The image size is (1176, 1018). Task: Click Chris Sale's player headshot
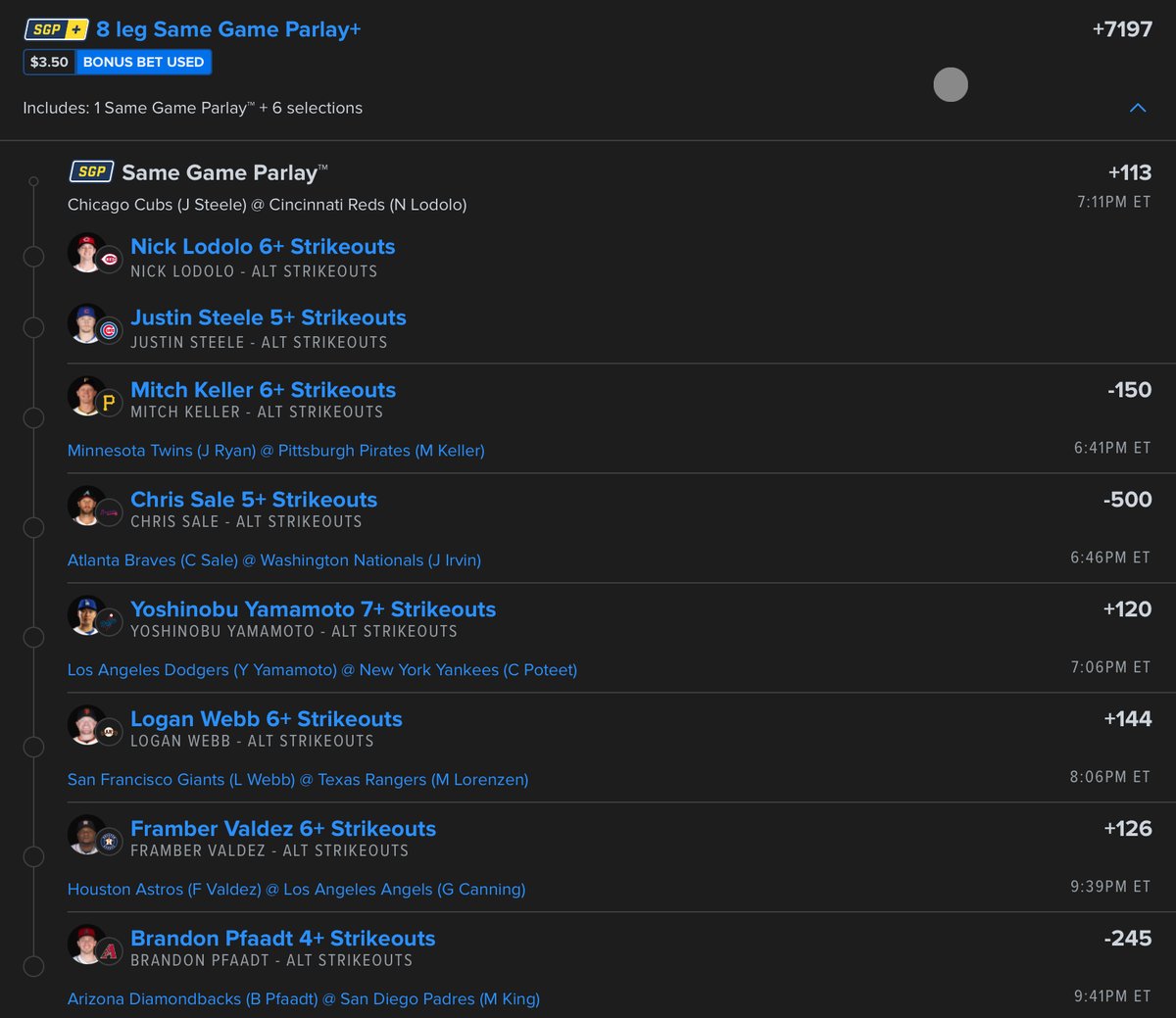pos(86,506)
